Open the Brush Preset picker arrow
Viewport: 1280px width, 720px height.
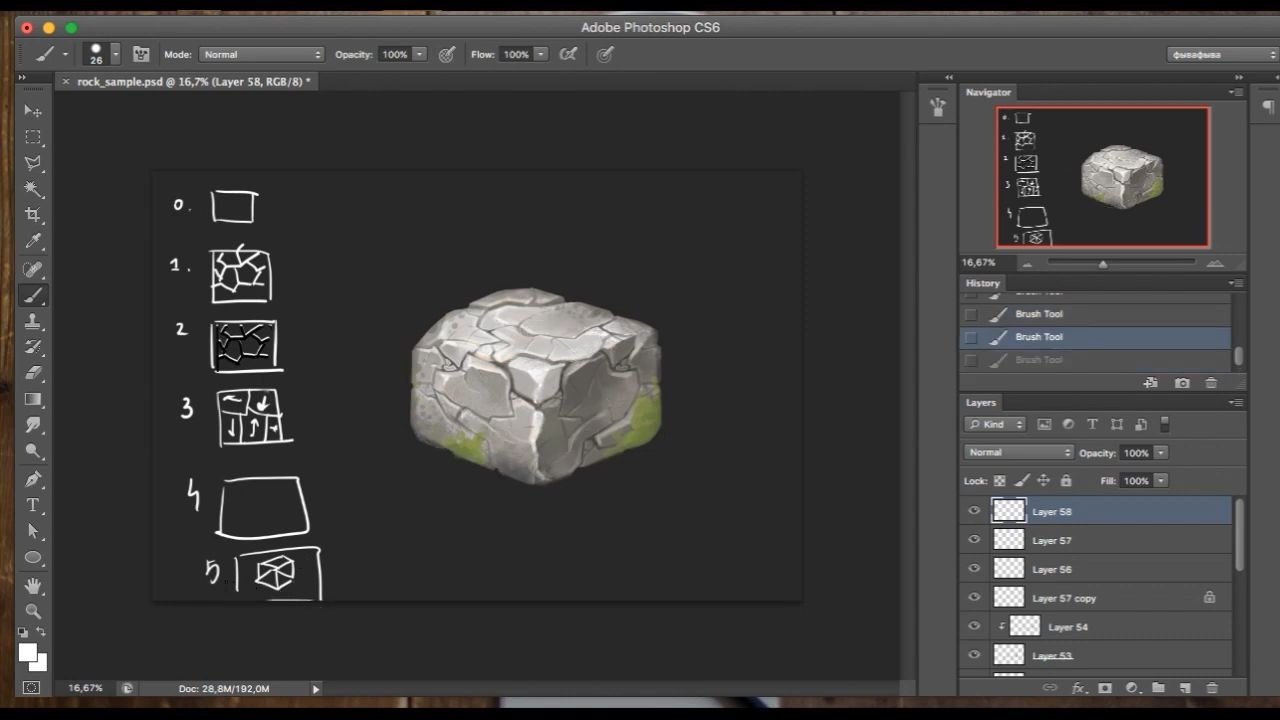[116, 54]
